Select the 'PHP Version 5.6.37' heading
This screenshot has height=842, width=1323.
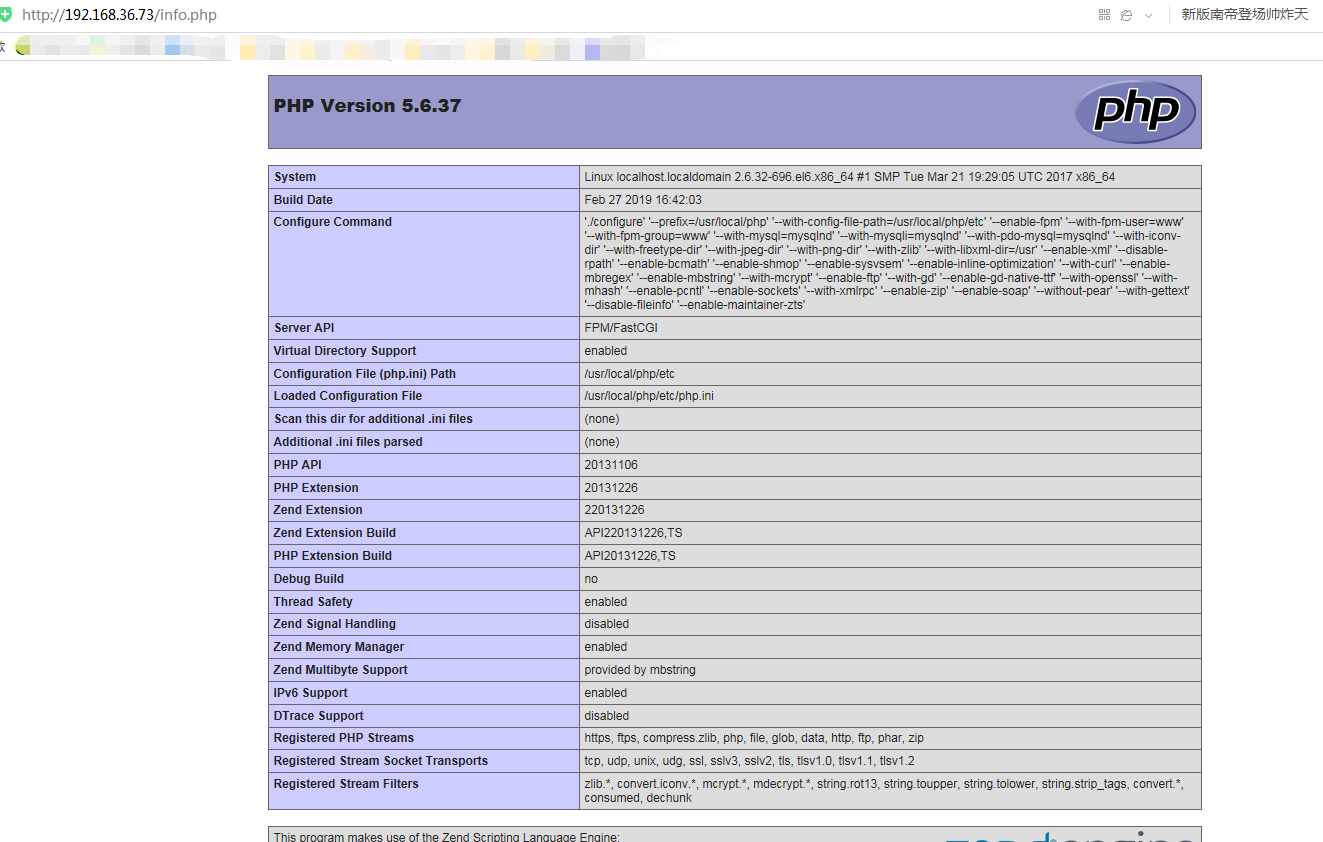pyautogui.click(x=367, y=106)
